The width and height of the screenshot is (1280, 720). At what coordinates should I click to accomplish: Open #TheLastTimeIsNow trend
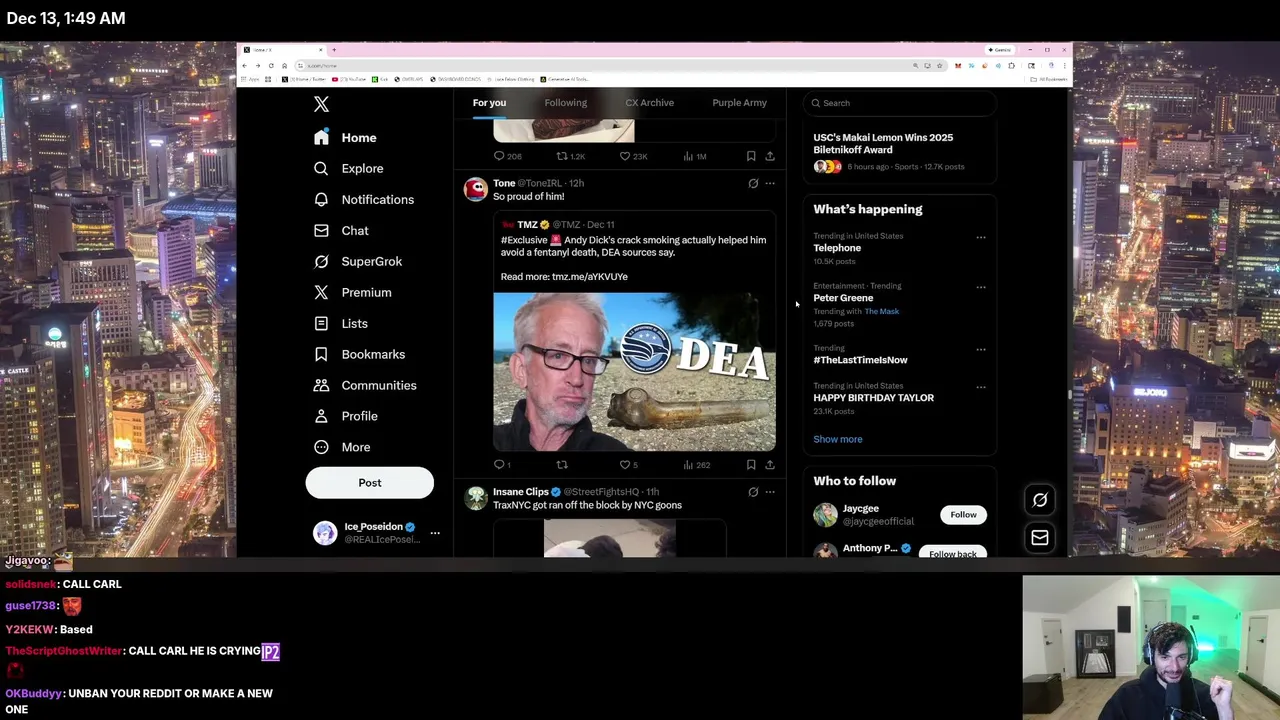point(860,360)
